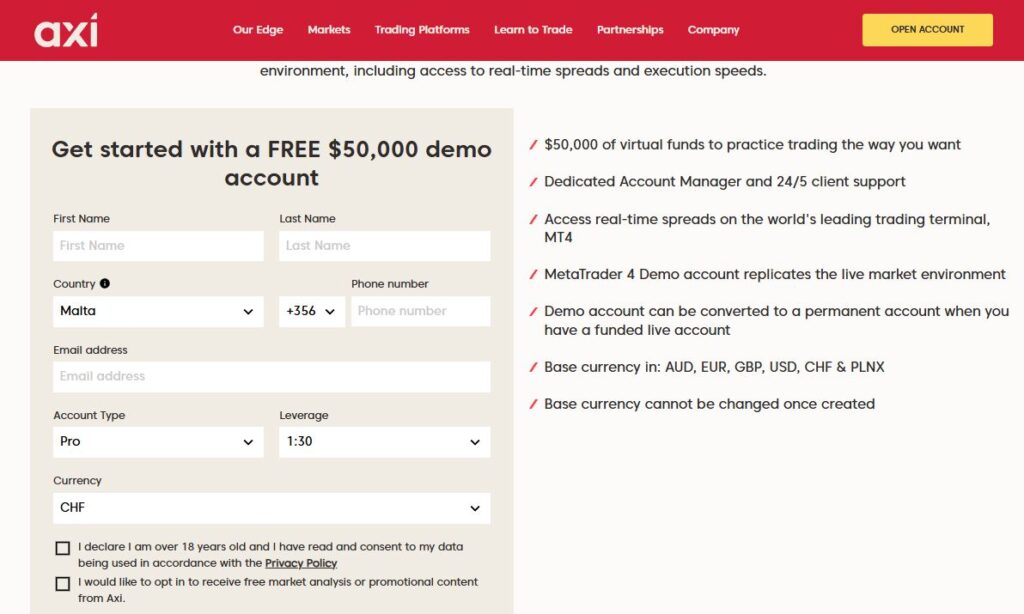Click the Country info icon
This screenshot has height=614, width=1024.
click(x=105, y=284)
